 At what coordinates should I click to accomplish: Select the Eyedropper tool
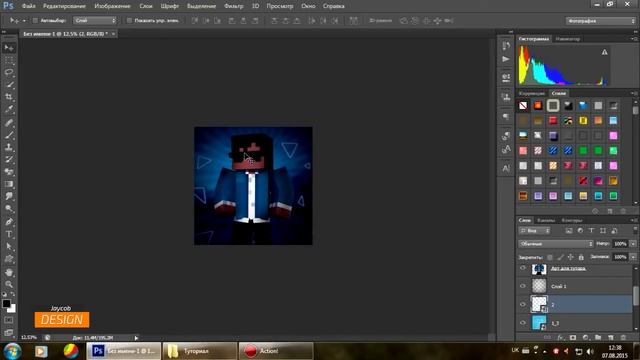coord(9,109)
